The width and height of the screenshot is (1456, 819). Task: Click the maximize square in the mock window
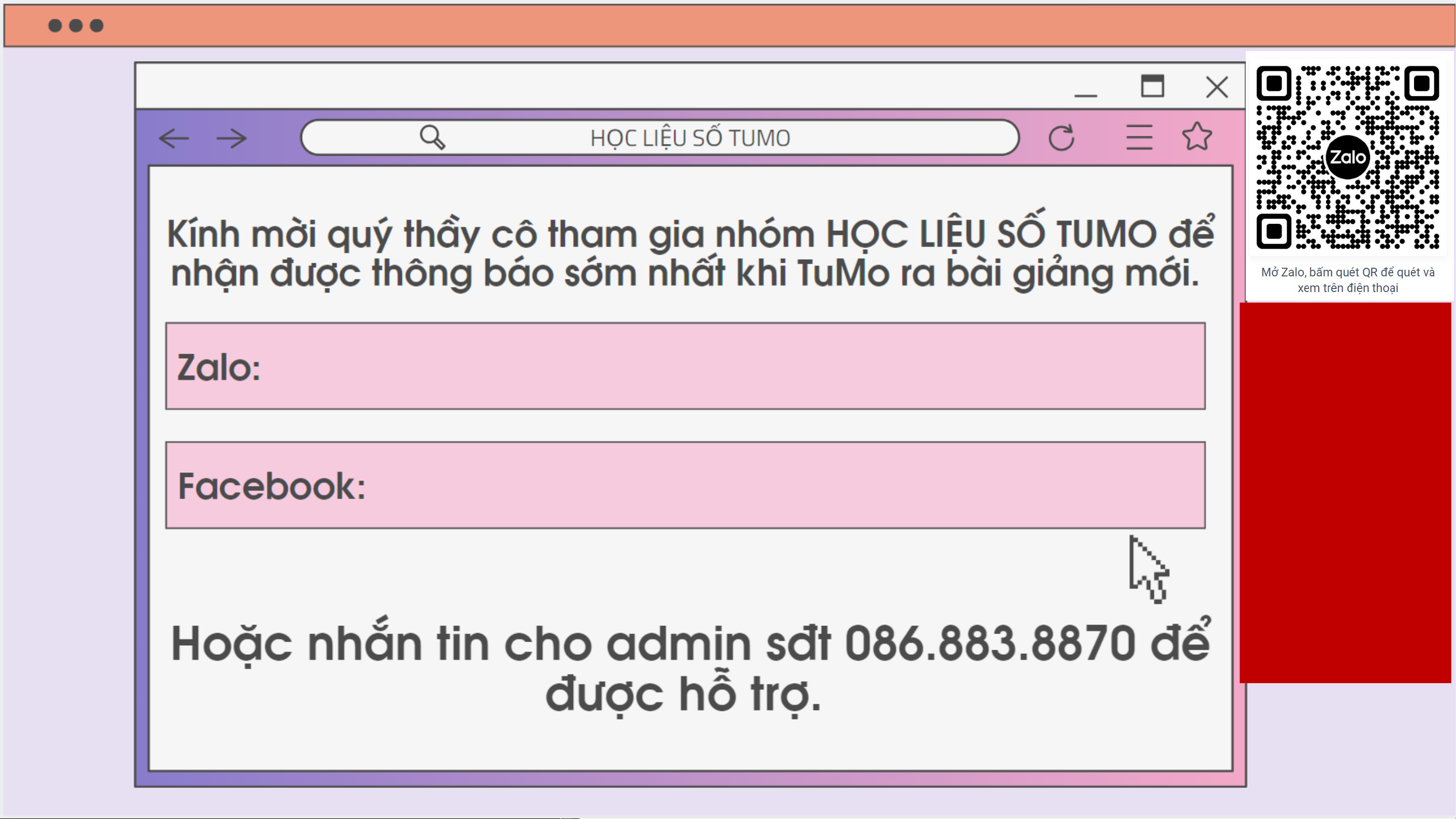point(1152,86)
